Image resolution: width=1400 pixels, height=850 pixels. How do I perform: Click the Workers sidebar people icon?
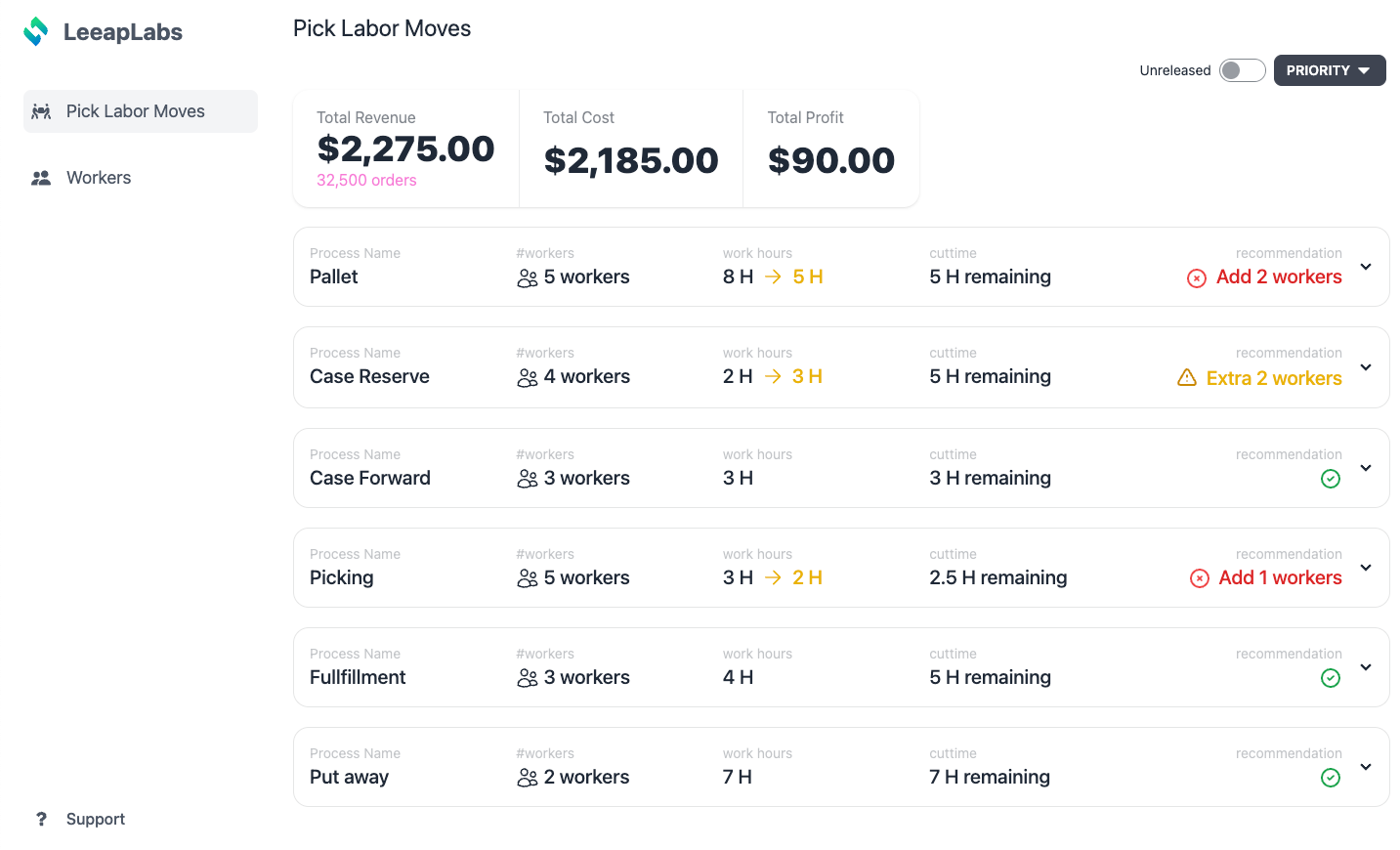pos(41,178)
